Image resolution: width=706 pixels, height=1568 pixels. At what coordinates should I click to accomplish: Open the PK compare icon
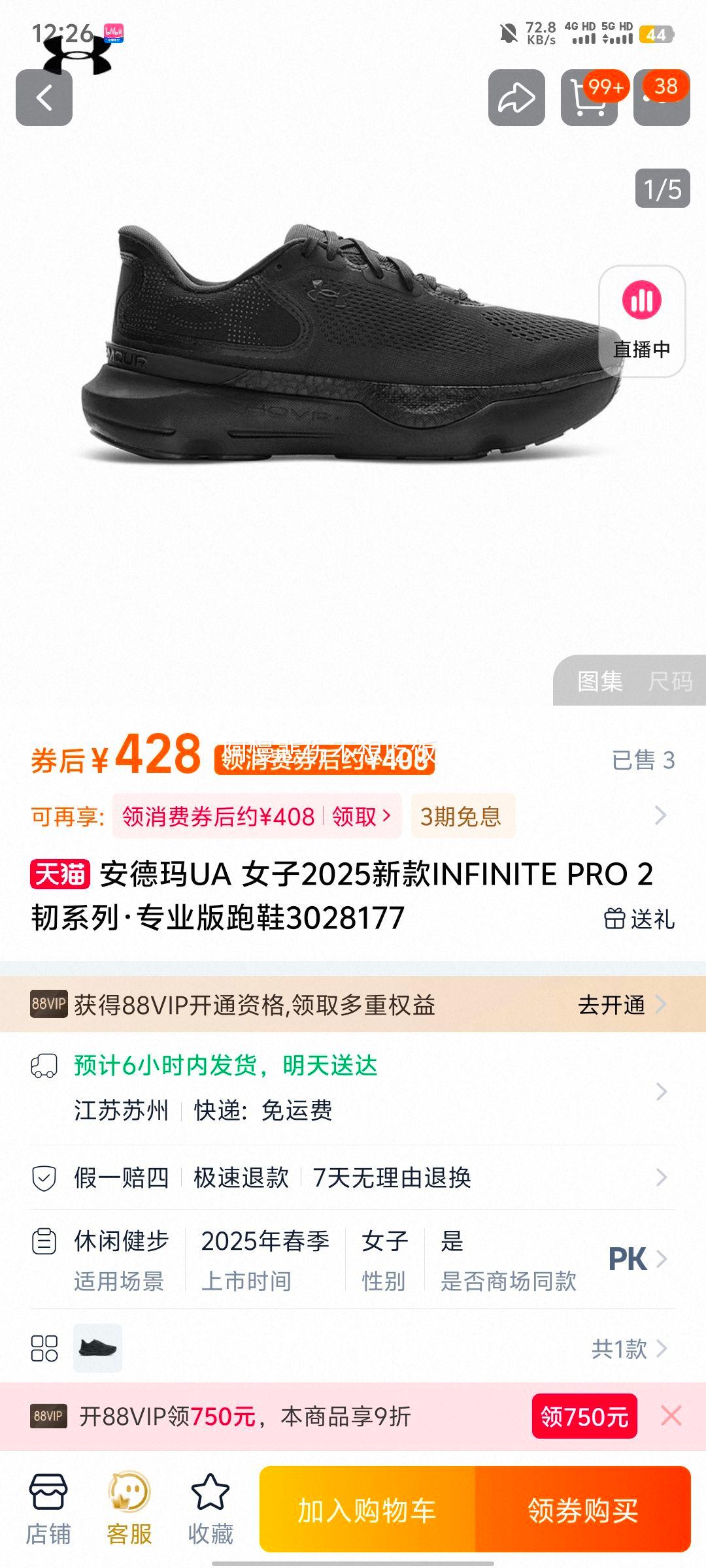(628, 1259)
